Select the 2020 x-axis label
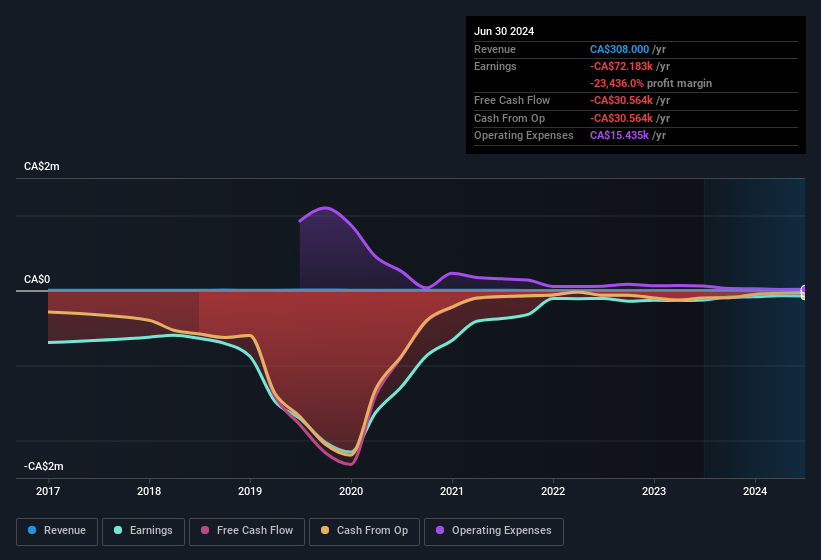 point(351,491)
